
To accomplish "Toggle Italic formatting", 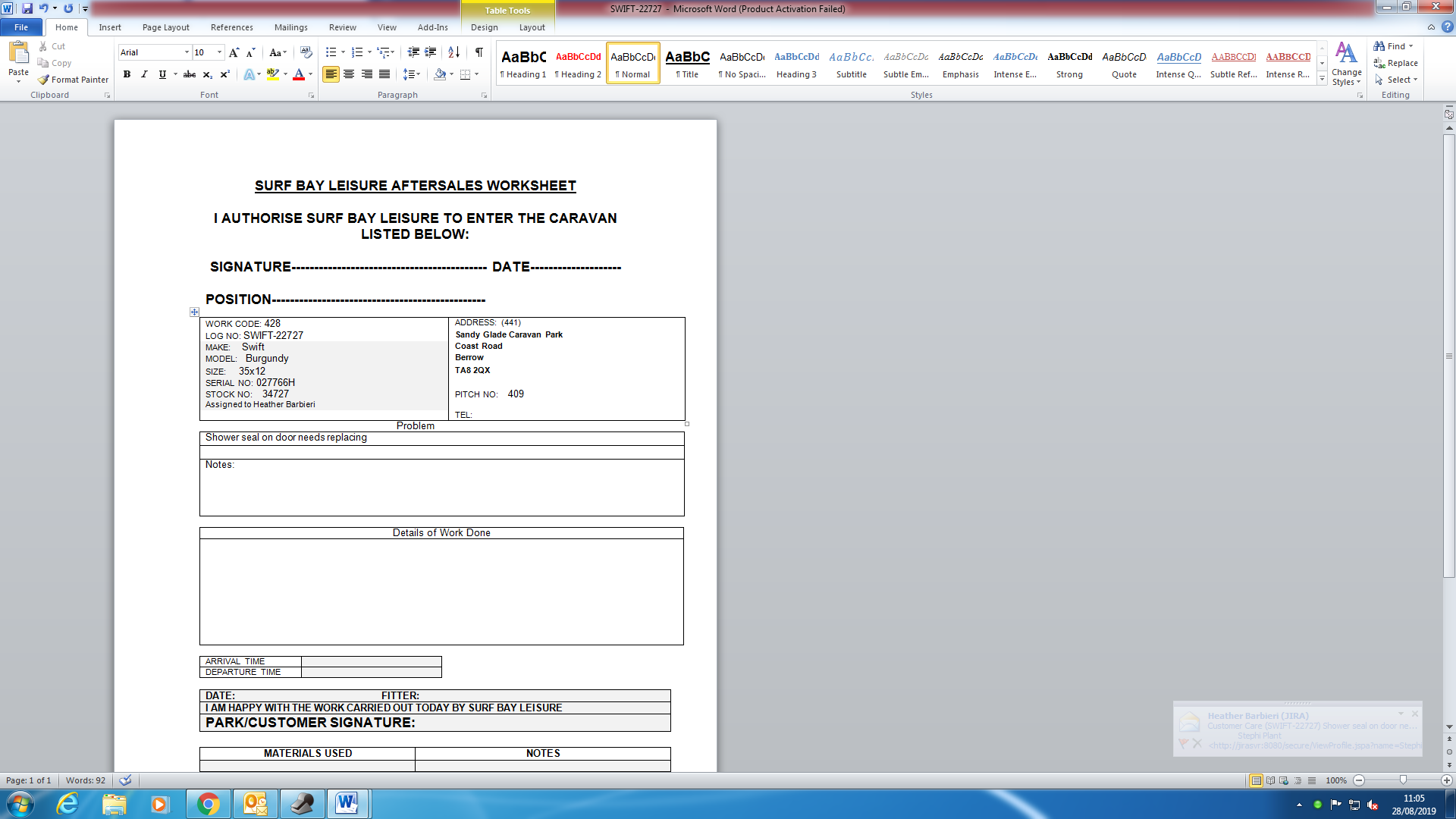I will [144, 74].
